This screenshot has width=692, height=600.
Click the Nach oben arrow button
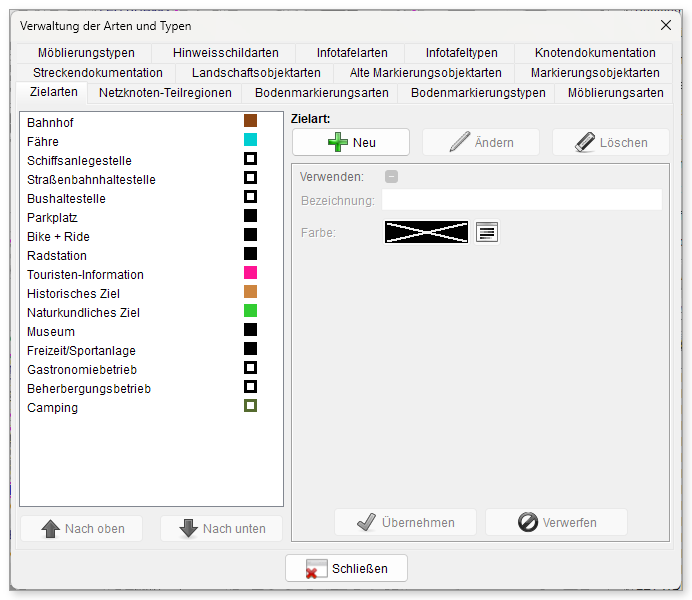pyautogui.click(x=82, y=529)
